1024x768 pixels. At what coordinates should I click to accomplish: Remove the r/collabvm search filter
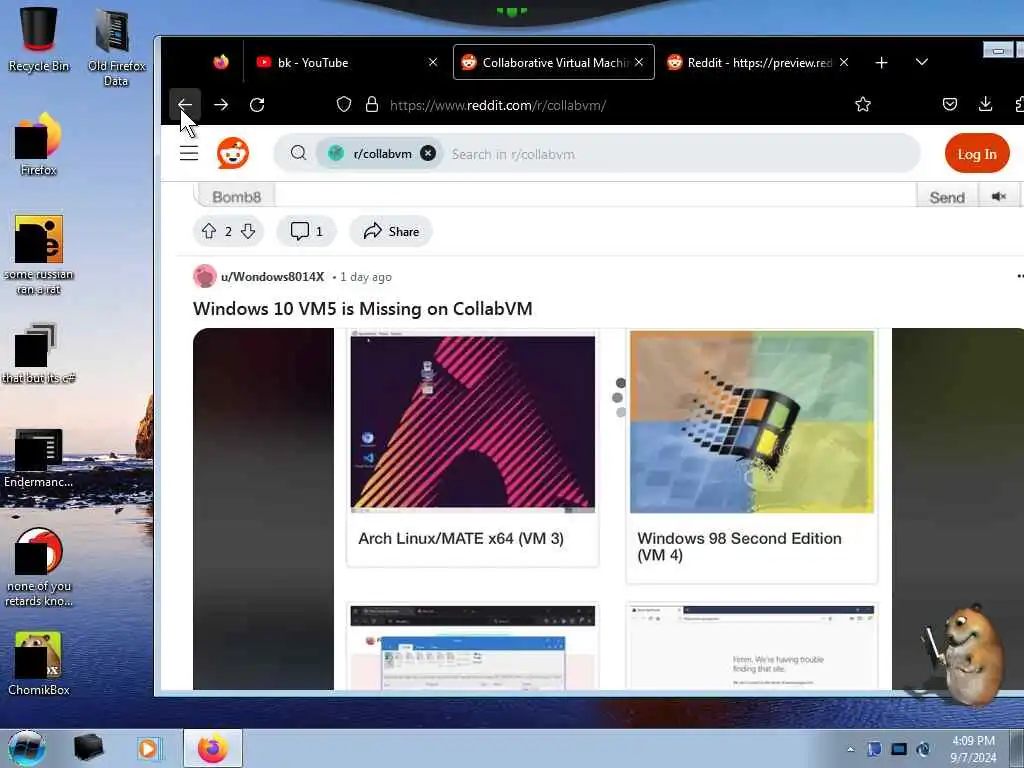pos(428,153)
